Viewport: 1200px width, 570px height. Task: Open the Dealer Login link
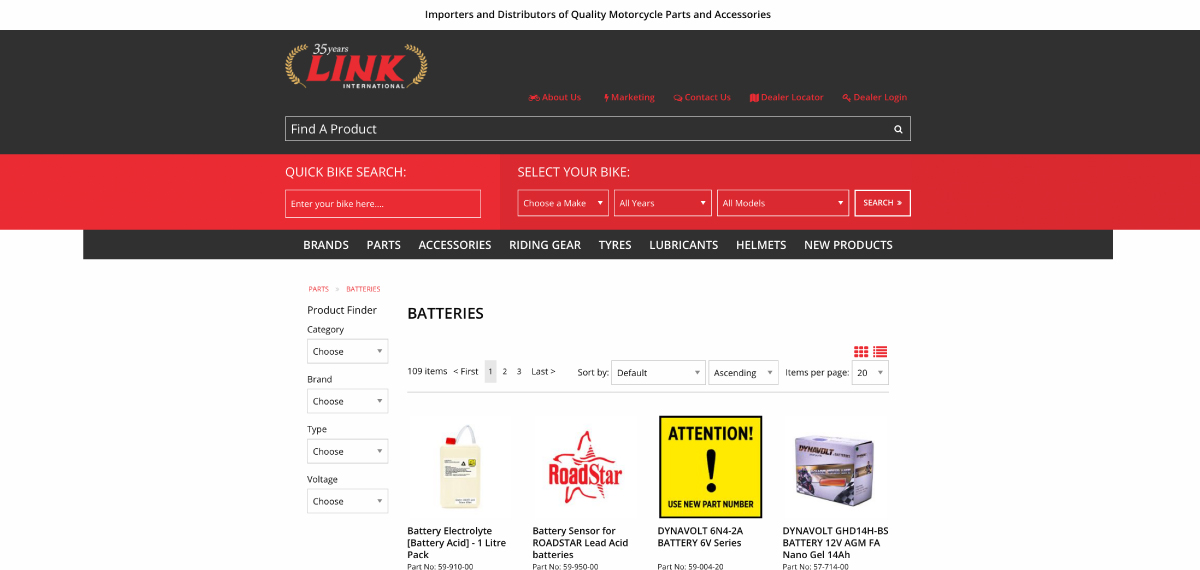[x=875, y=97]
